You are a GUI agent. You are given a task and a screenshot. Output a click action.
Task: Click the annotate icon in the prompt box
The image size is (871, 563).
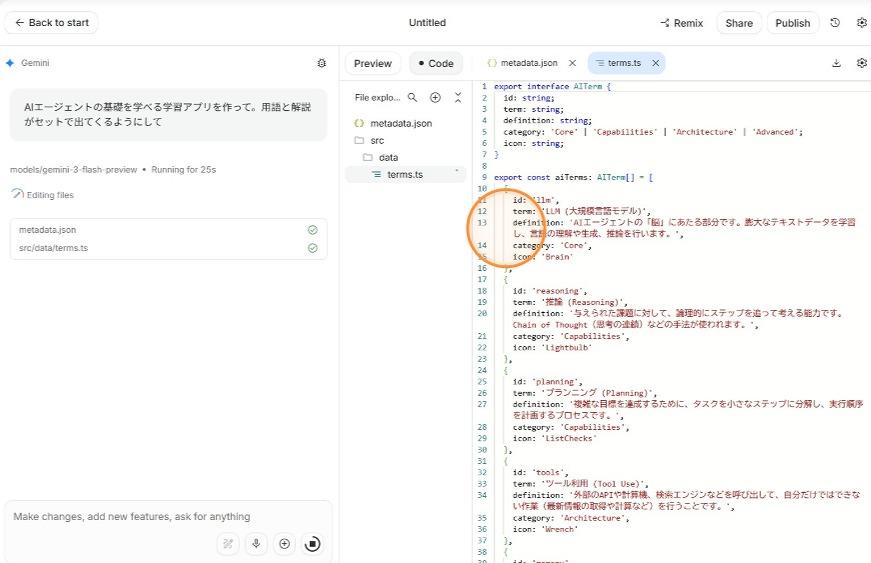229,543
